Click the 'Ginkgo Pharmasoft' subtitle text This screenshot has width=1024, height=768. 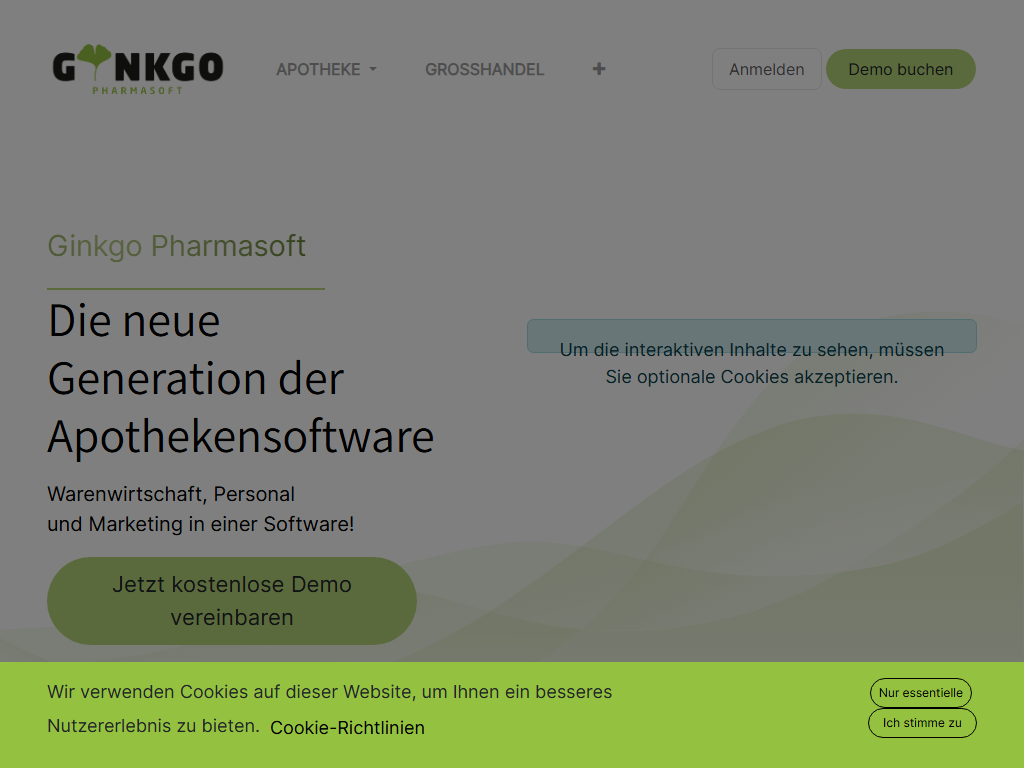pyautogui.click(x=176, y=246)
